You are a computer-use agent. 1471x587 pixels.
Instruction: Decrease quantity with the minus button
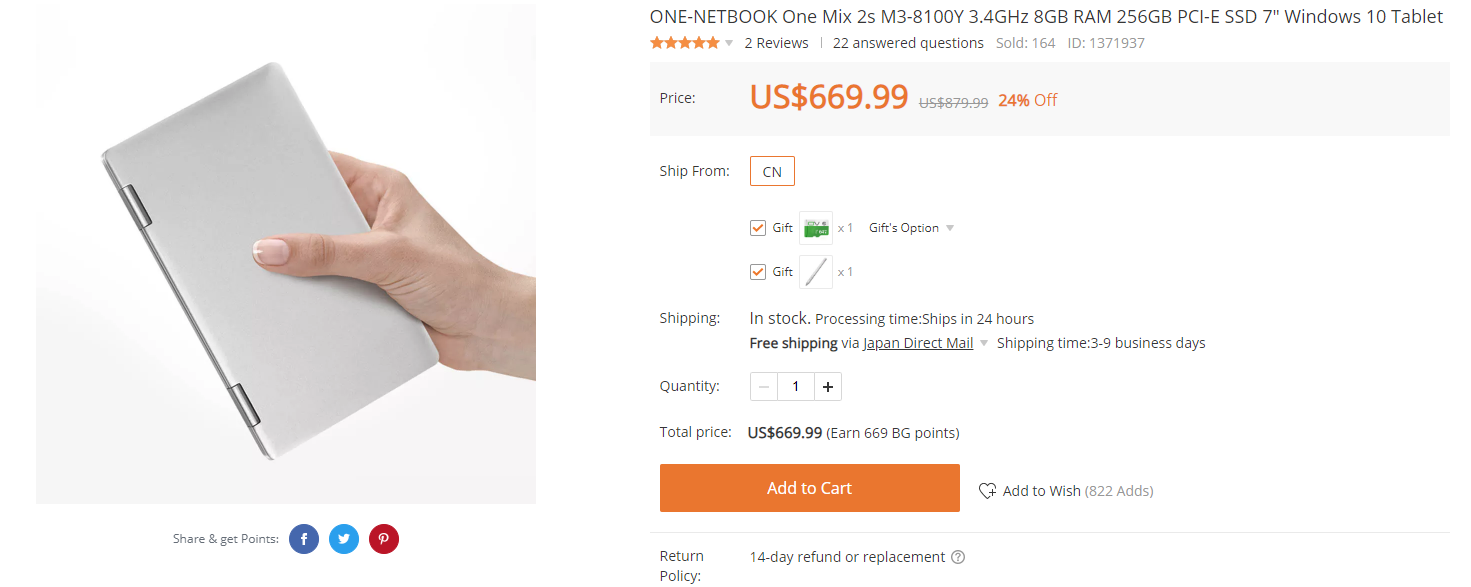tap(764, 386)
